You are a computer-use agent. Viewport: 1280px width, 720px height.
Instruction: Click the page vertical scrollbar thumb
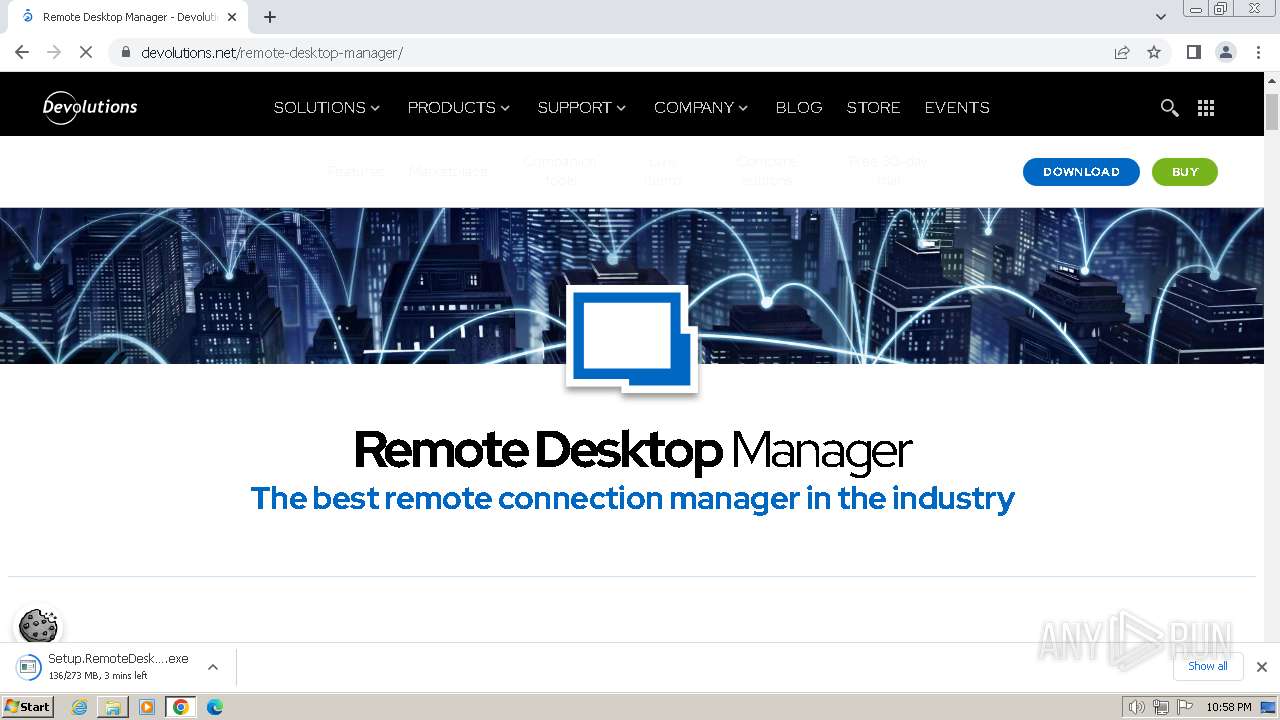pyautogui.click(x=1272, y=111)
